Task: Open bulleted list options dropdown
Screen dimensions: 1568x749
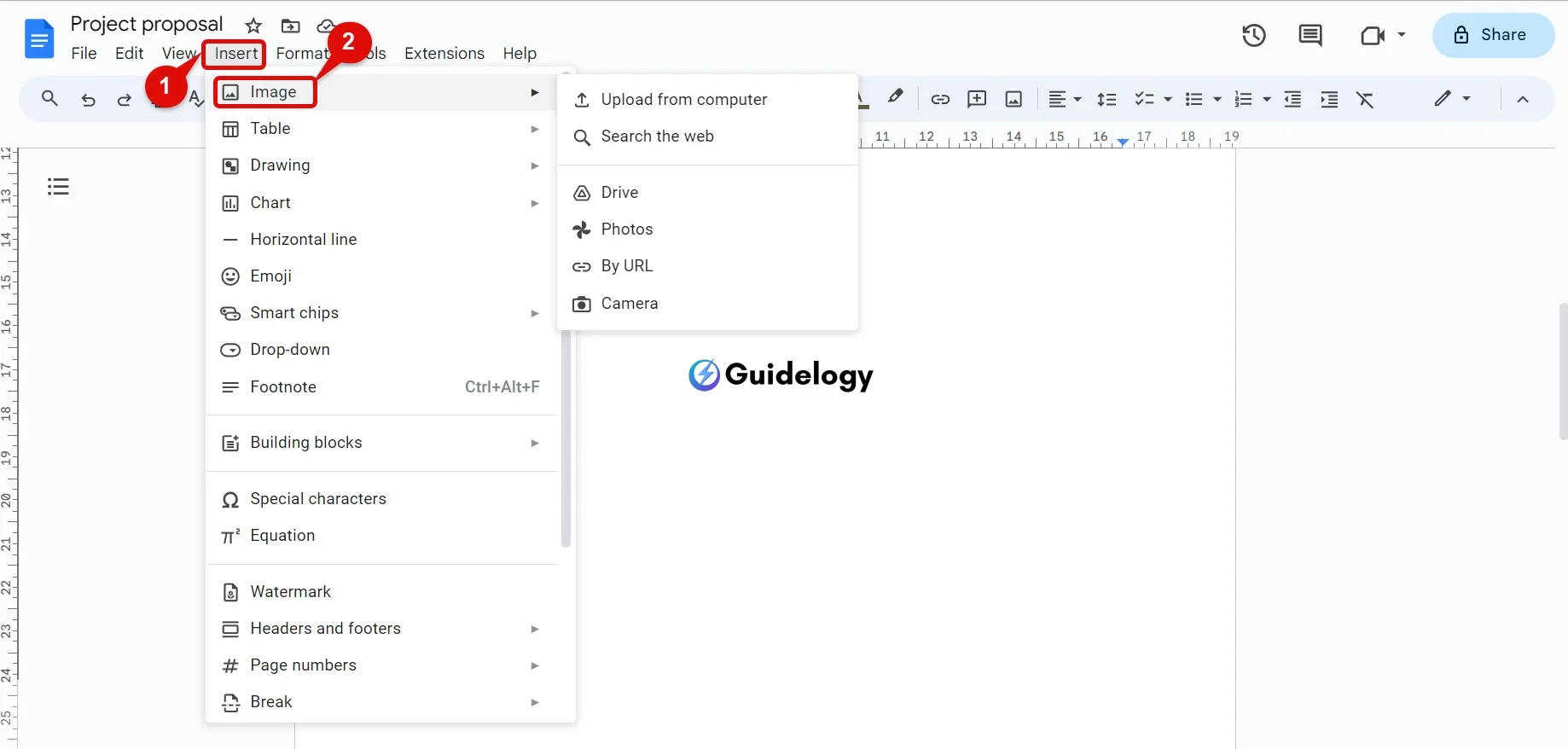Action: [1217, 100]
